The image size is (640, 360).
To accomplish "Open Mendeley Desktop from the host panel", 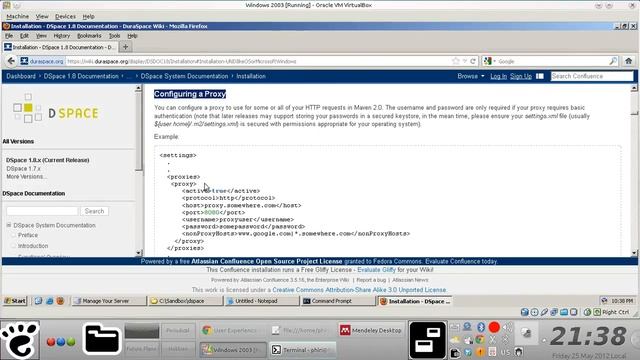I will (x=371, y=330).
